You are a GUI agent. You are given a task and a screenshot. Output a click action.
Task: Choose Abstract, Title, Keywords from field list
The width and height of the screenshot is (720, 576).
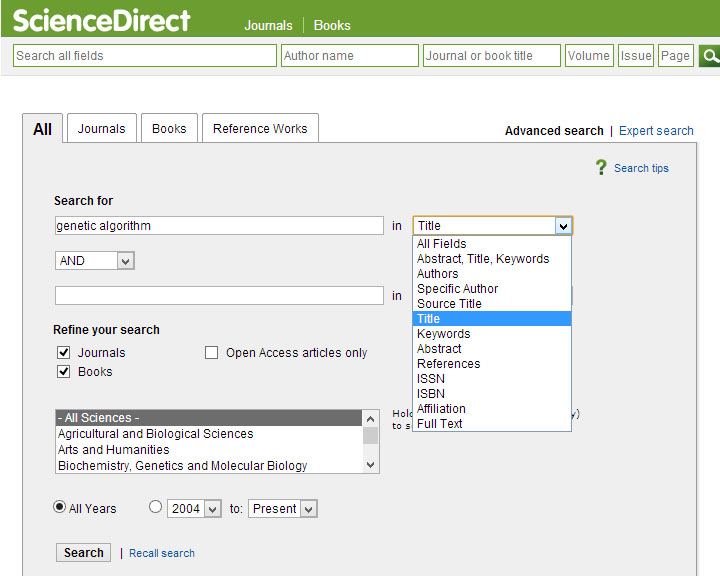click(483, 258)
